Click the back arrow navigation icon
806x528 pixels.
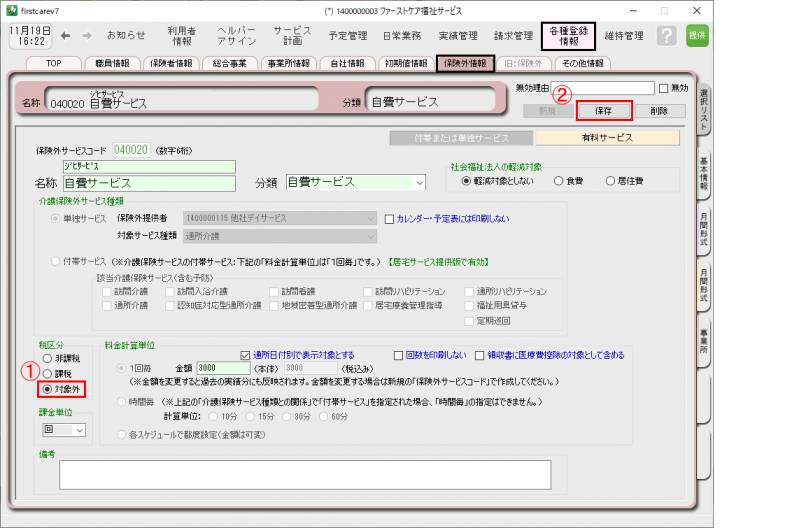[65, 36]
